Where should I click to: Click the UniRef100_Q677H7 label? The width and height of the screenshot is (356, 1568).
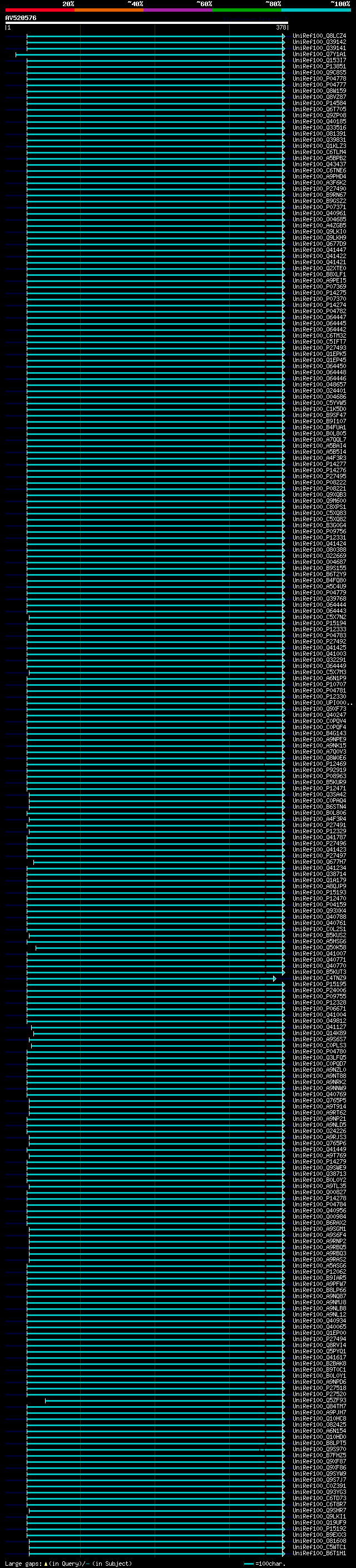(x=319, y=862)
